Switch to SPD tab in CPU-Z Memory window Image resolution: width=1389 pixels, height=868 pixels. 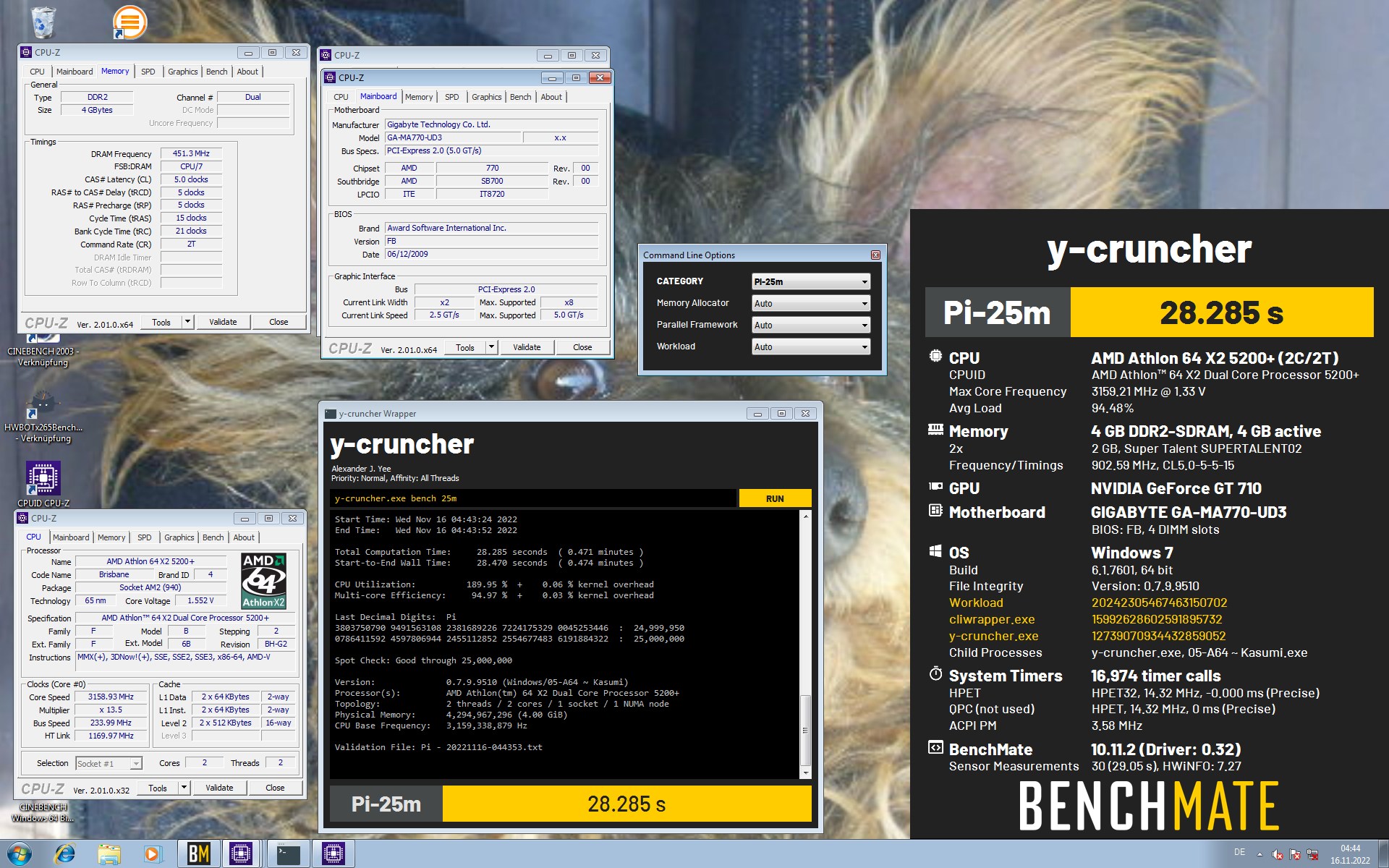click(148, 72)
